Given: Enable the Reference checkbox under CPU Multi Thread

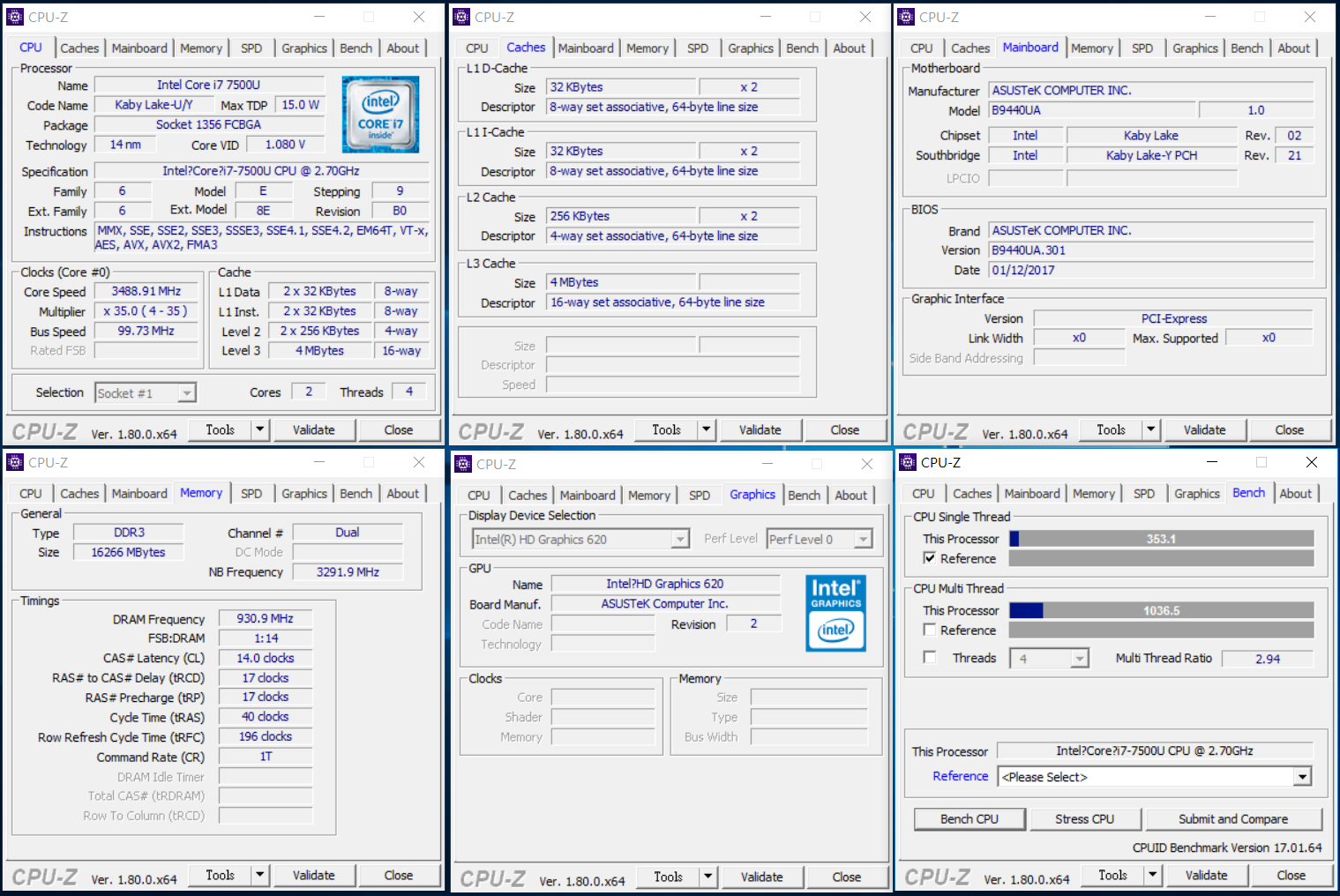Looking at the screenshot, I should click(929, 630).
